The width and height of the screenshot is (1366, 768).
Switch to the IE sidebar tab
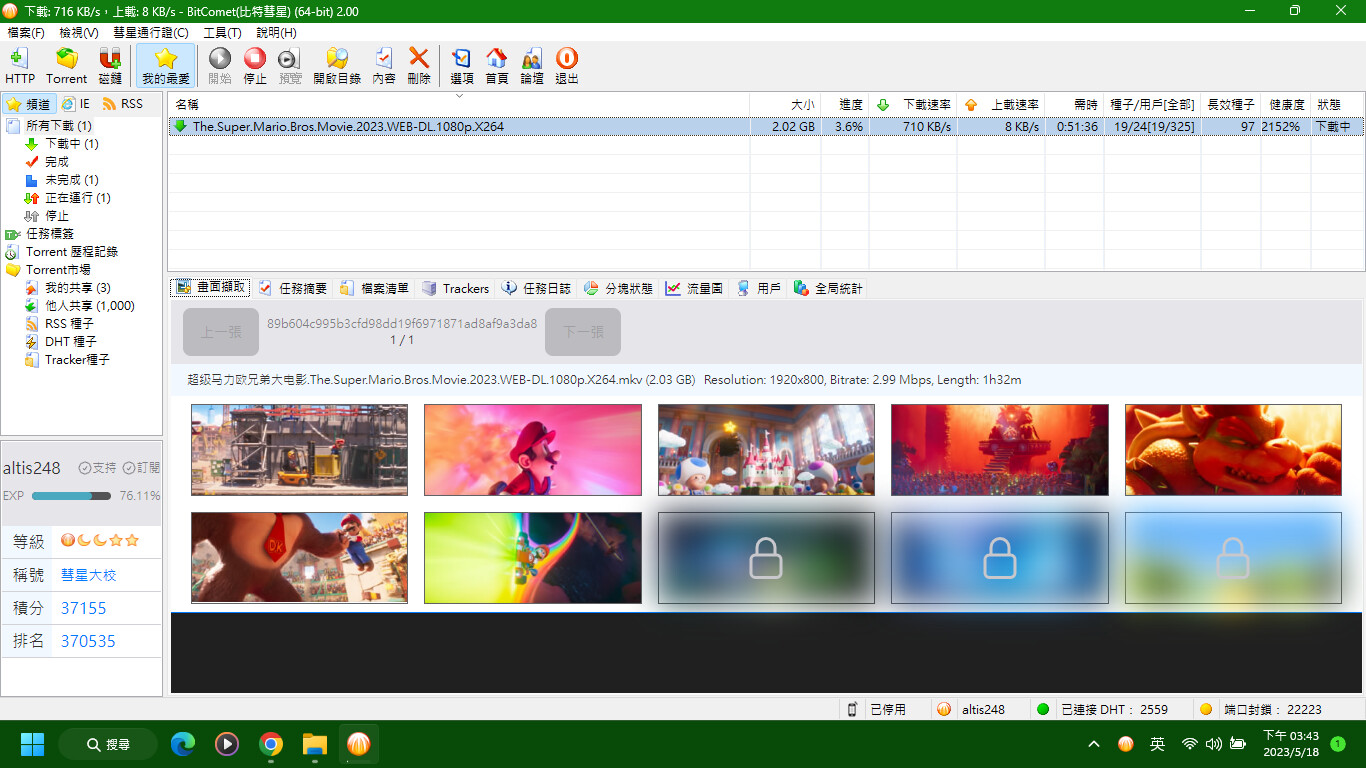(76, 104)
